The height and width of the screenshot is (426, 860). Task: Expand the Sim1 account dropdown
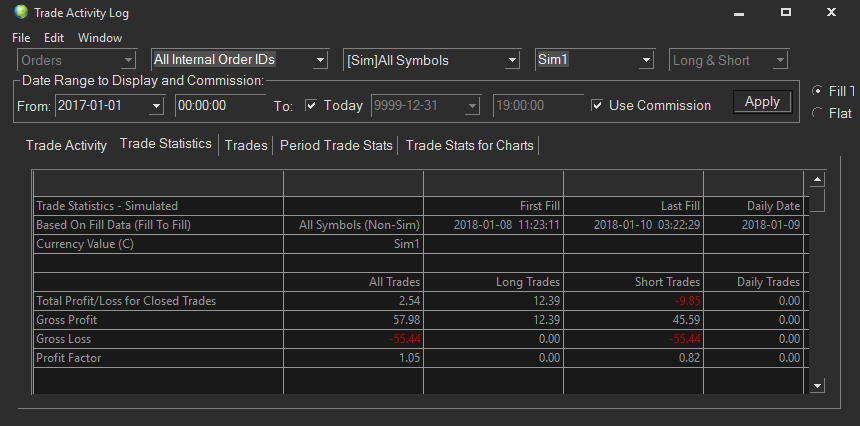pyautogui.click(x=646, y=60)
